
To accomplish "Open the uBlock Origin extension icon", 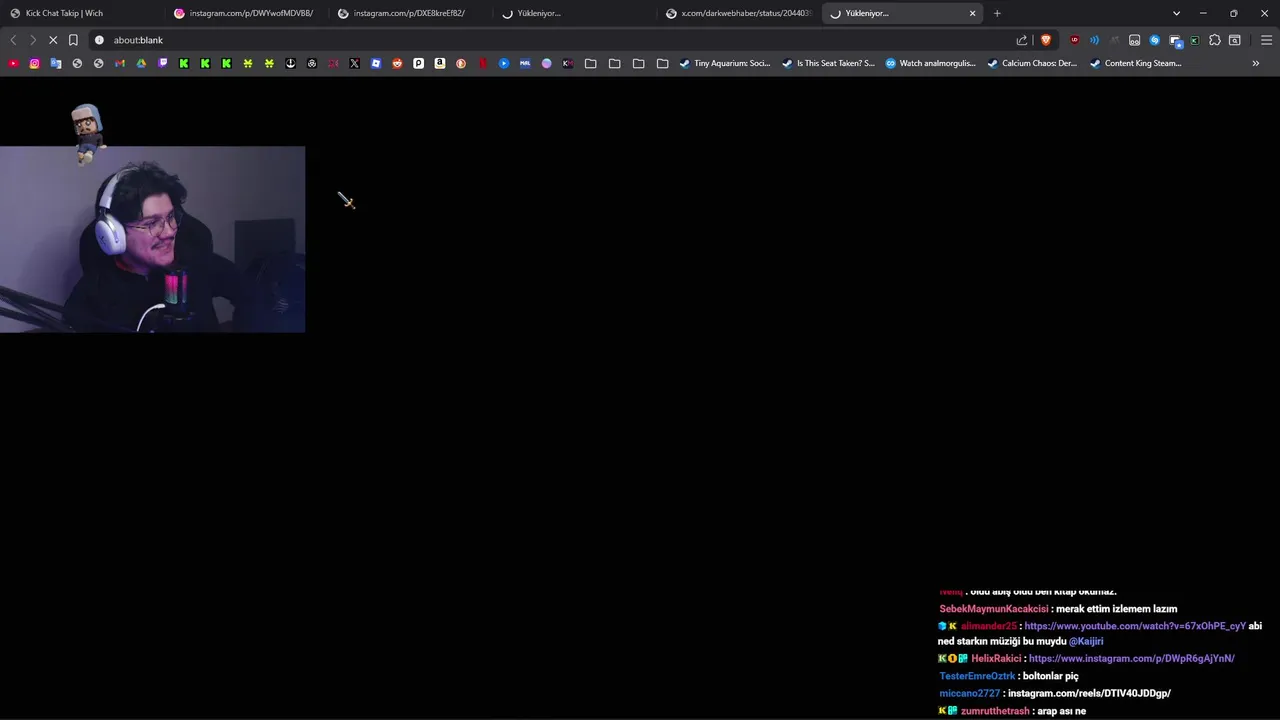I will (x=1074, y=40).
